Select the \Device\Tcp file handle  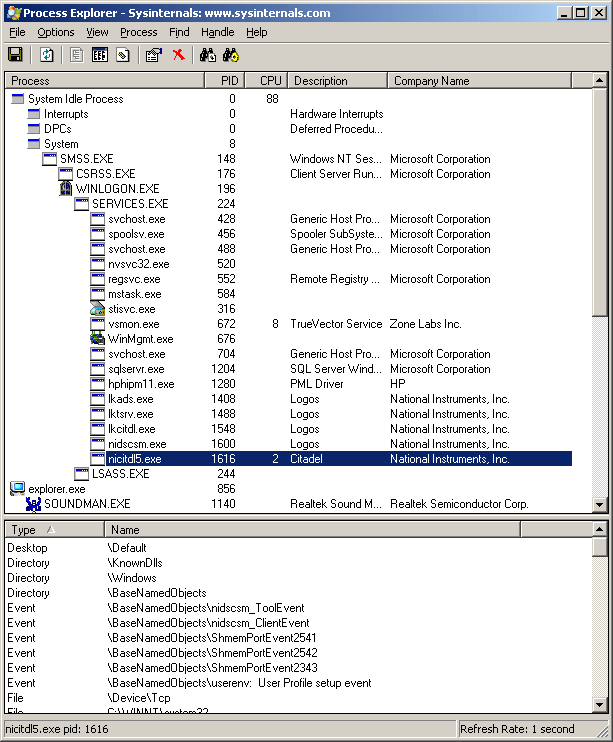tap(139, 698)
